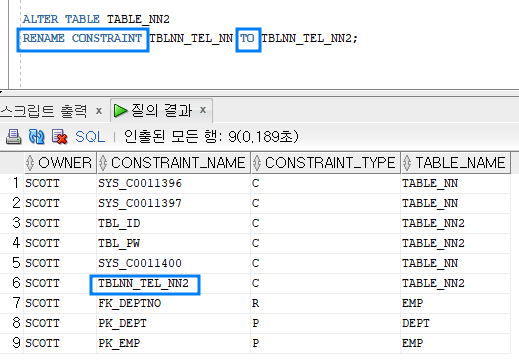Close the 스크립트 출력 tab
The height and width of the screenshot is (364, 519).
pyautogui.click(x=99, y=111)
